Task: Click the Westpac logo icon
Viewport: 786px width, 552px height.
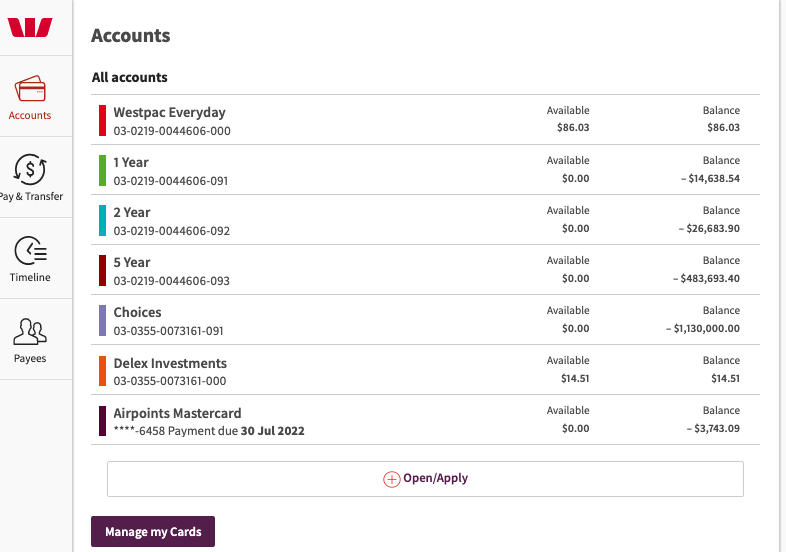Action: pyautogui.click(x=30, y=27)
